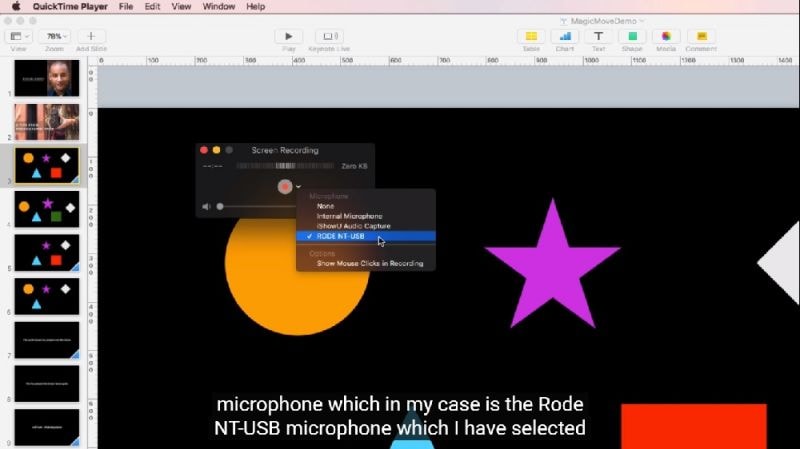
Task: Open the Keynote View toolbar dropdown
Action: tap(19, 36)
